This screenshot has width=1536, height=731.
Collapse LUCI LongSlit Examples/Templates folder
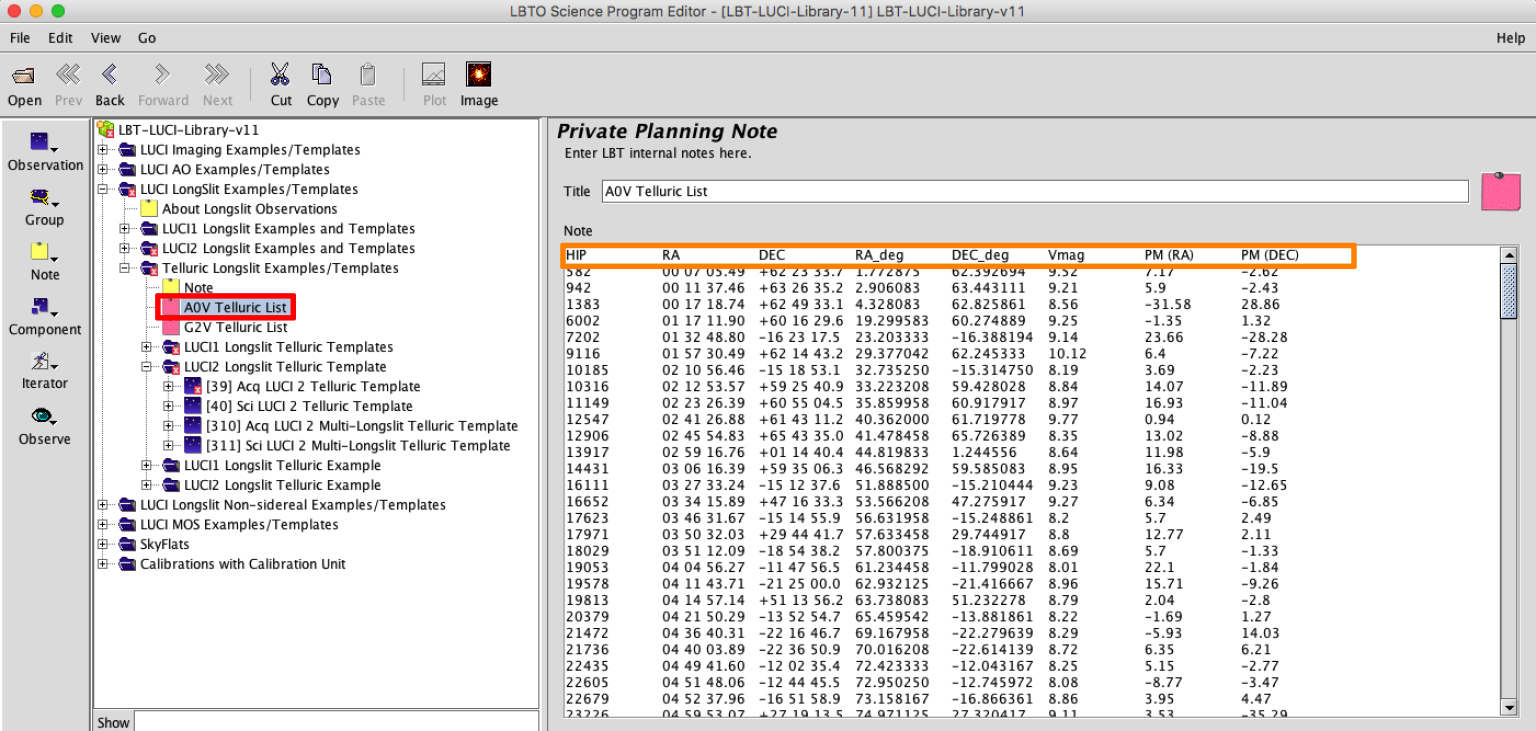[103, 189]
